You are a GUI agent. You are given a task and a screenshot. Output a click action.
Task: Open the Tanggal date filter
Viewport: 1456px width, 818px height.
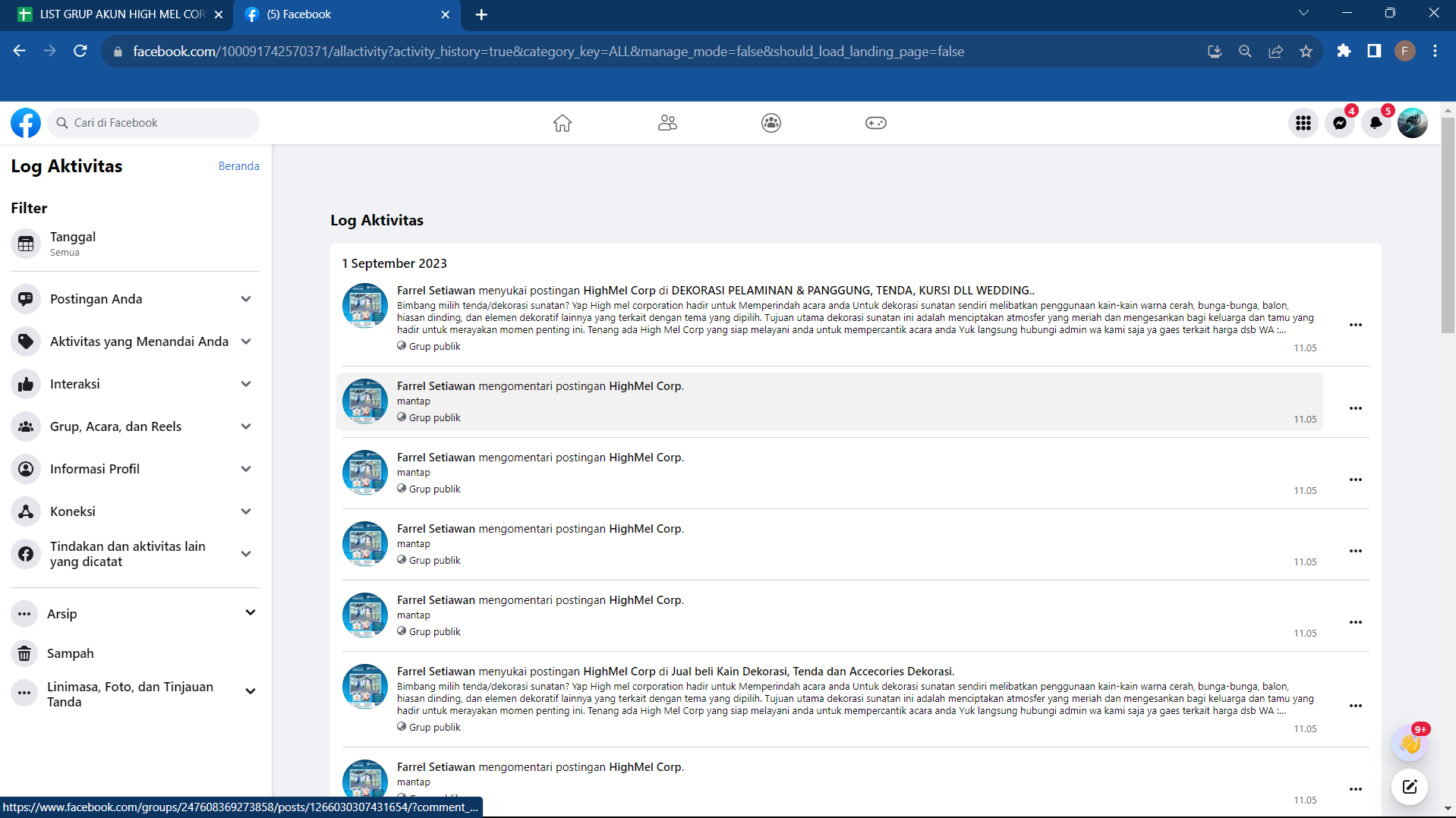tap(135, 244)
